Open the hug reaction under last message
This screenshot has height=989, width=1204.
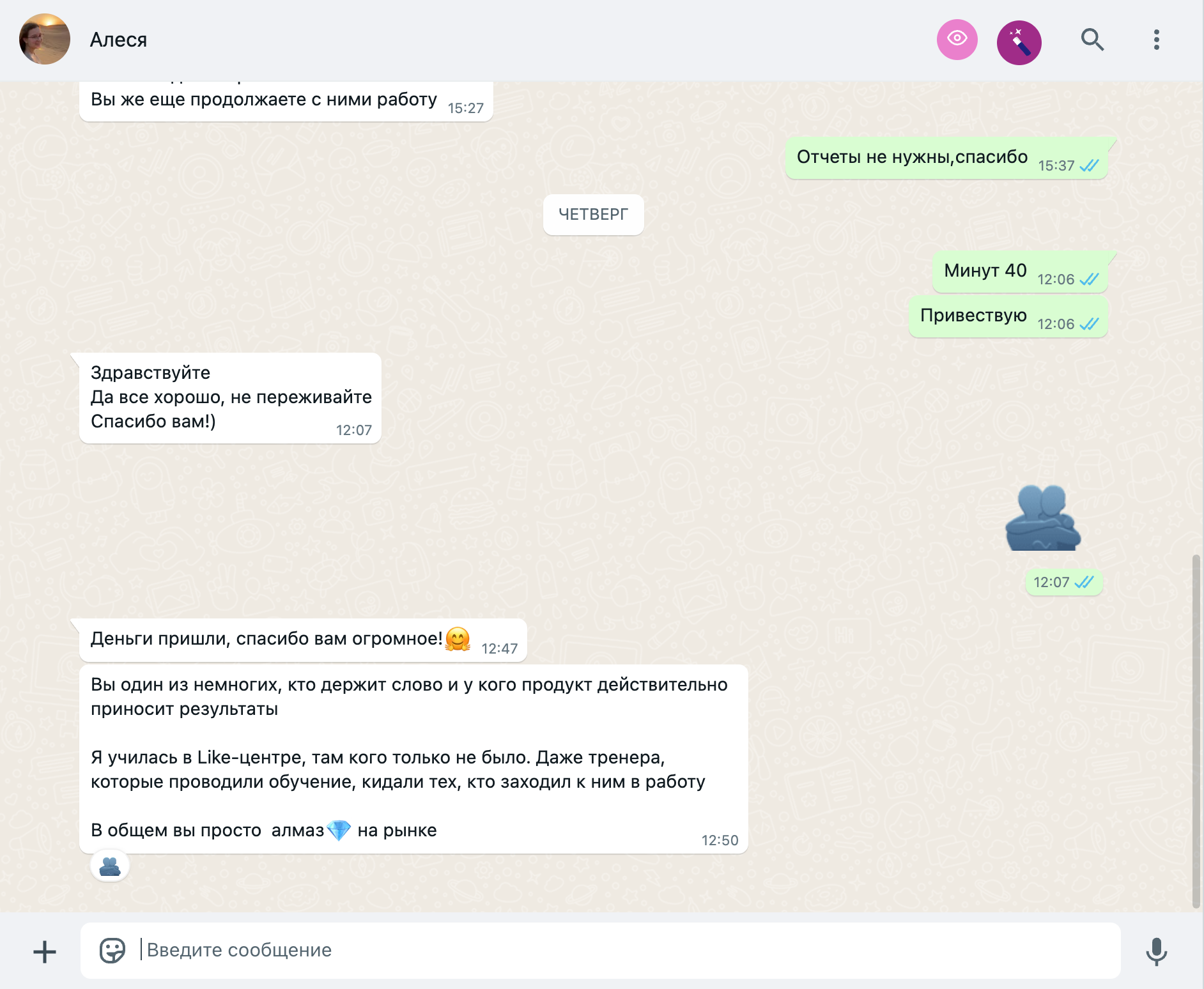110,866
